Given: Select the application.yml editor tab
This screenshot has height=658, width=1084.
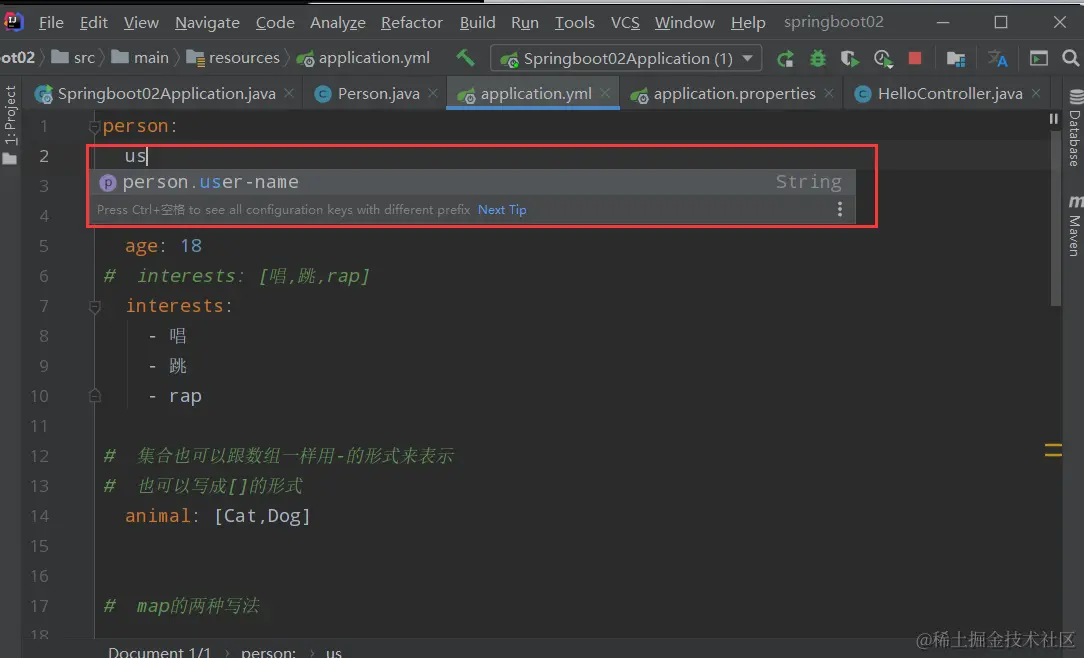Looking at the screenshot, I should click(x=536, y=93).
